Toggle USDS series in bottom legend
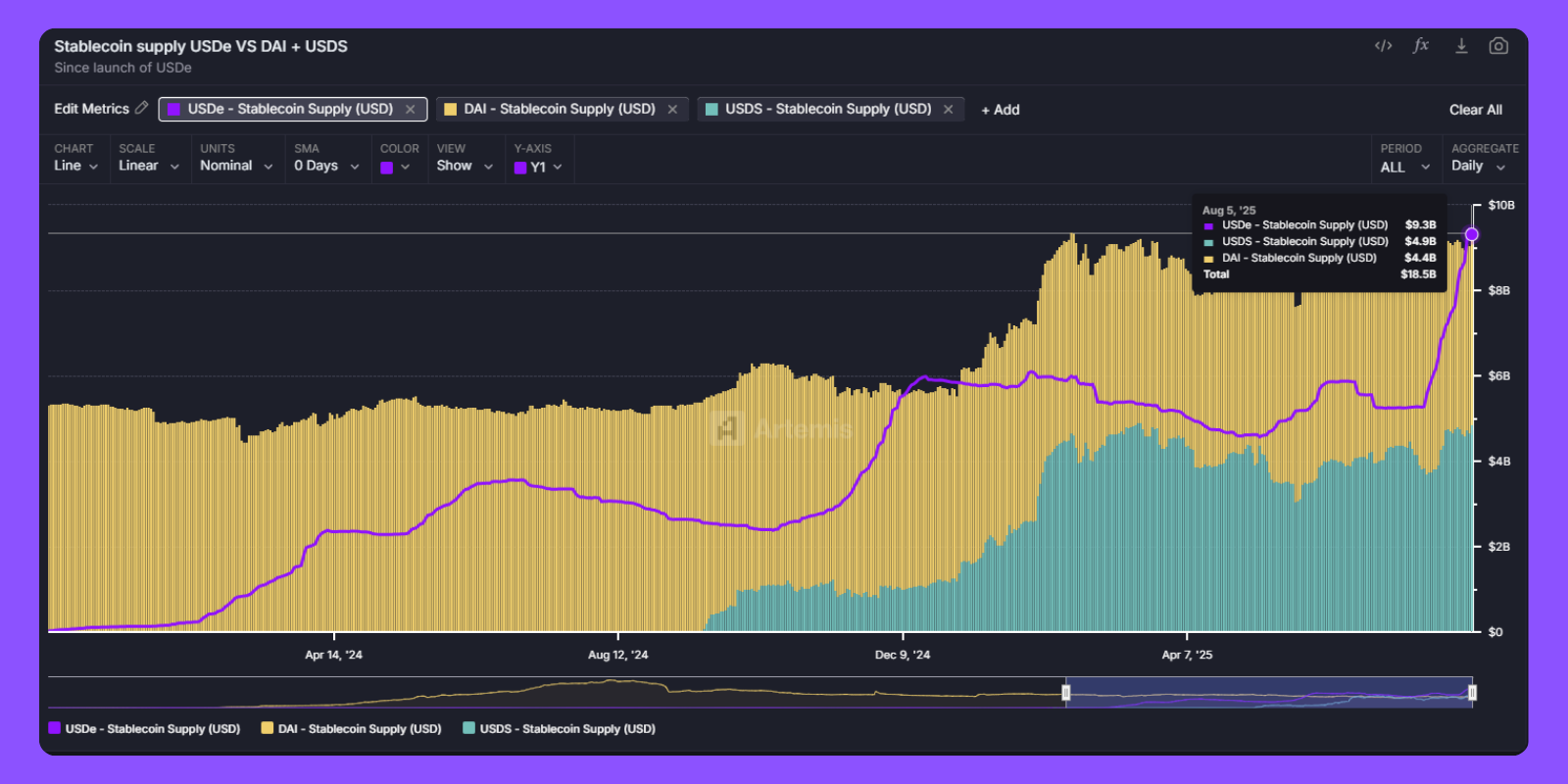Screen dimensions: 1568x784 coord(559,728)
